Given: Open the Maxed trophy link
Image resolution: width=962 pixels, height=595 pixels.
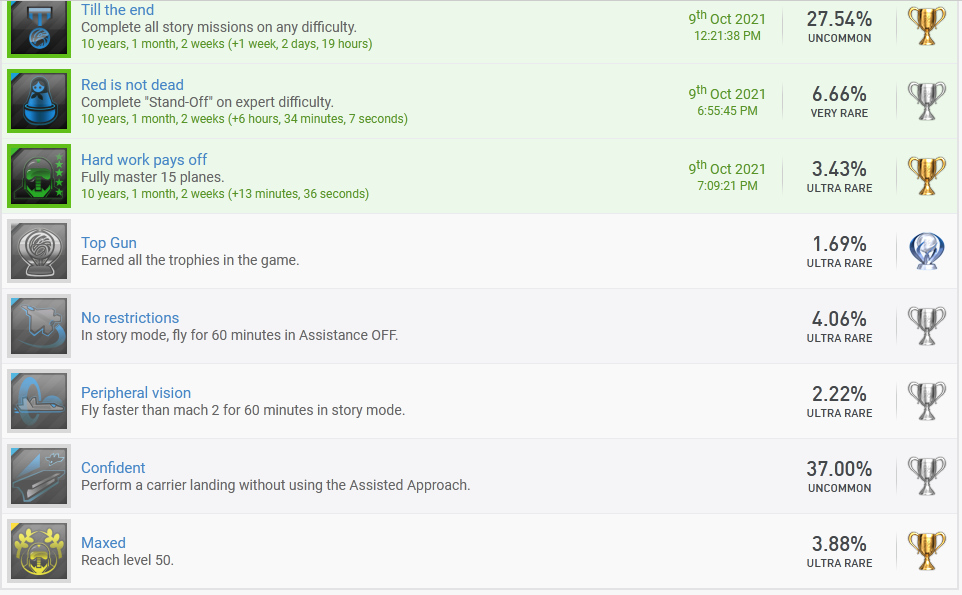Looking at the screenshot, I should (x=103, y=543).
